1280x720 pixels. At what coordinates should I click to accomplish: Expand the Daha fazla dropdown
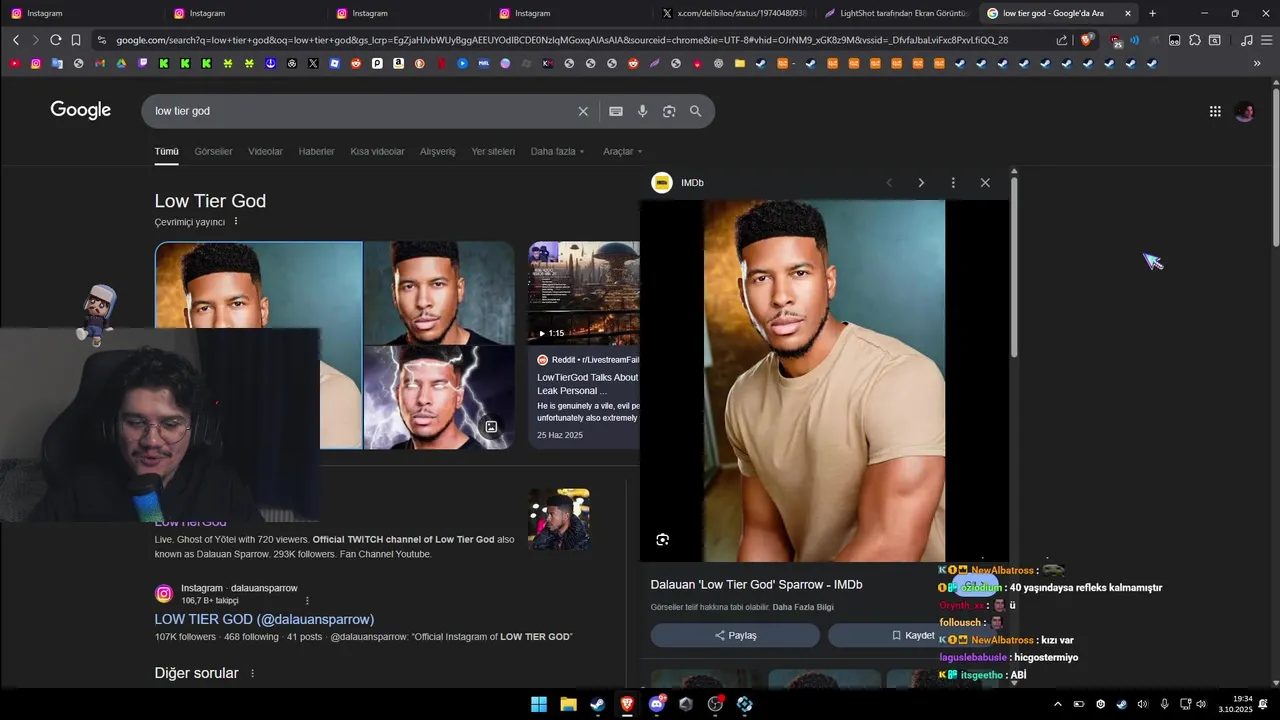pyautogui.click(x=557, y=151)
